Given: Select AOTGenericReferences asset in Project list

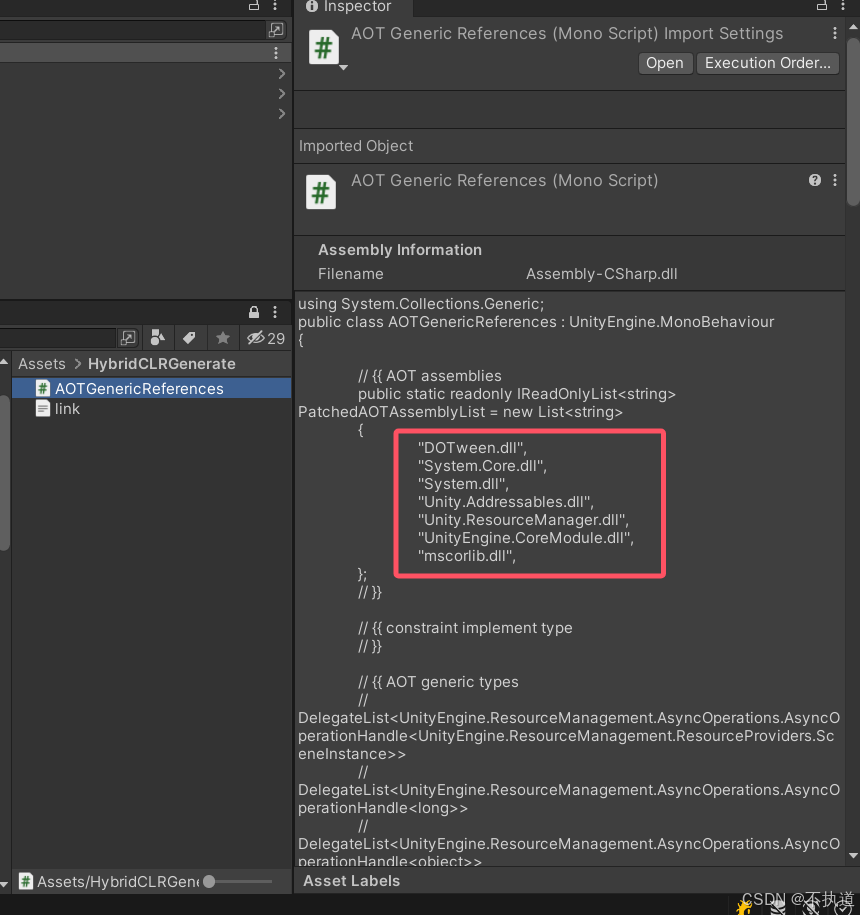Looking at the screenshot, I should coord(151,389).
